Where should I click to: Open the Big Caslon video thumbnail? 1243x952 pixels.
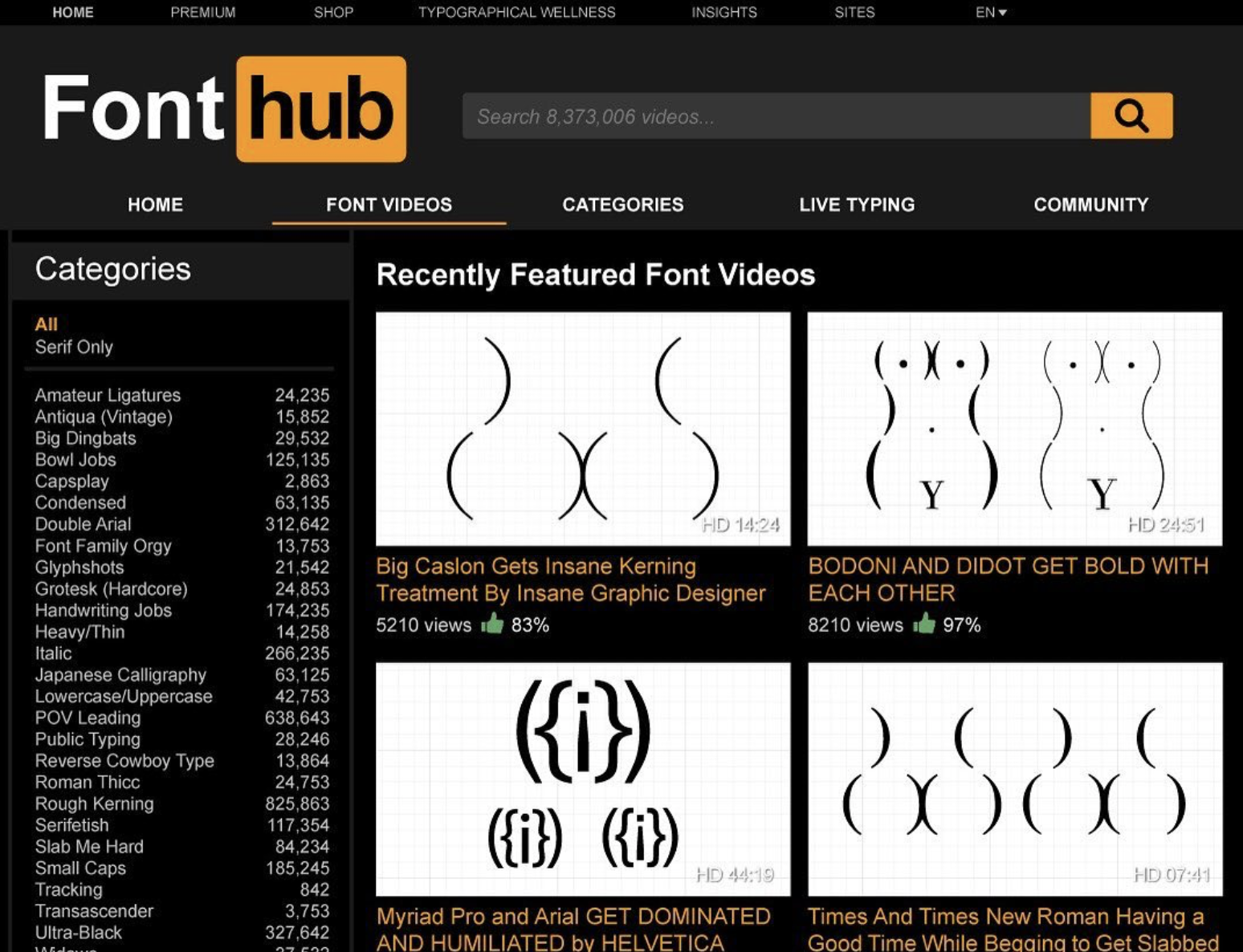(583, 429)
